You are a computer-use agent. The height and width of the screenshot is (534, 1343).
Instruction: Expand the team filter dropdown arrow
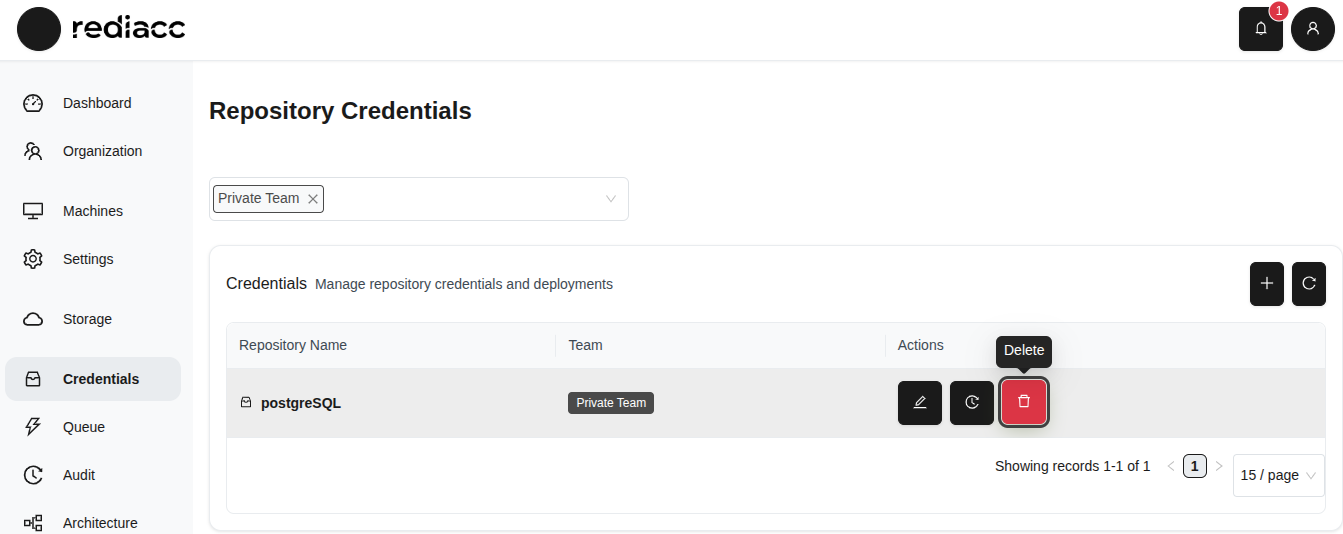tap(610, 199)
